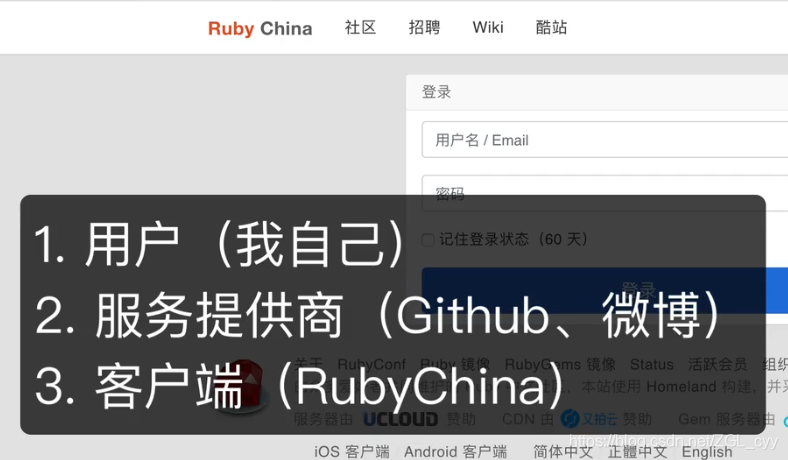Go to the 社区 menu item
The width and height of the screenshot is (788, 460).
coord(360,27)
